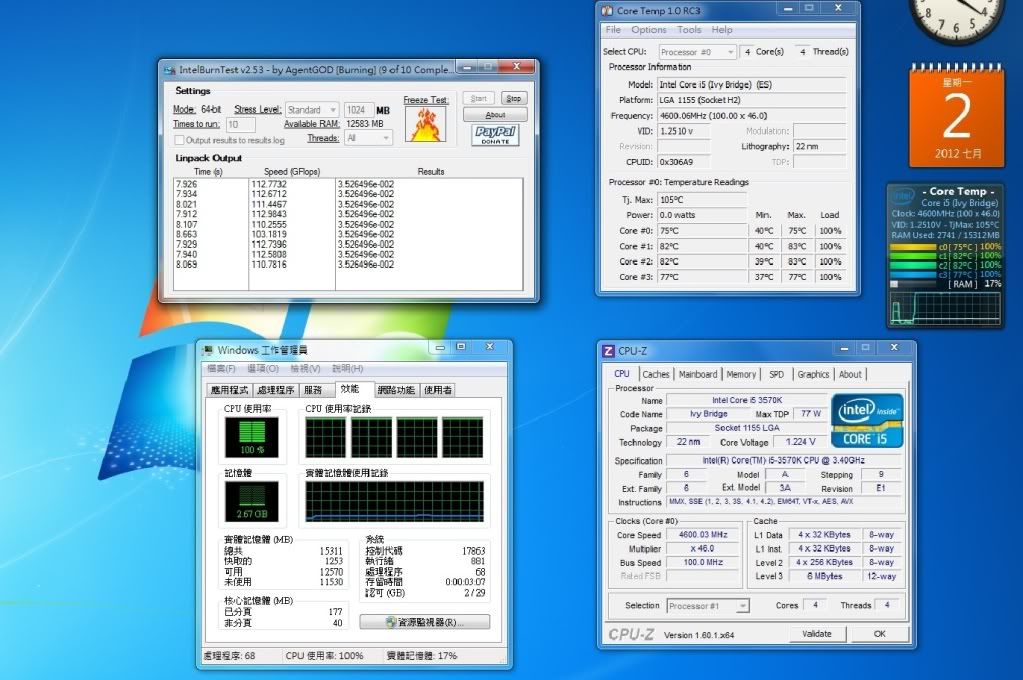The image size is (1023, 680).
Task: Click the About button in IntelBurnTest
Action: point(495,115)
